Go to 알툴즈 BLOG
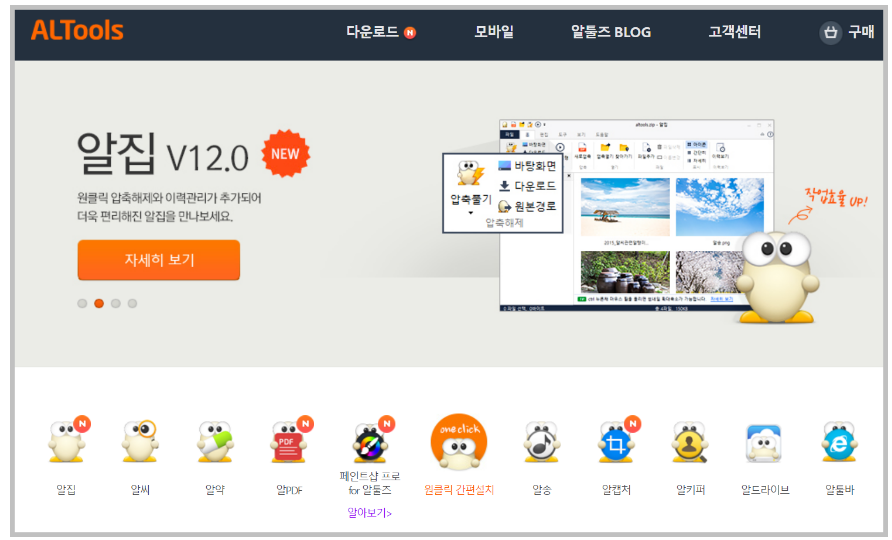 pyautogui.click(x=611, y=32)
